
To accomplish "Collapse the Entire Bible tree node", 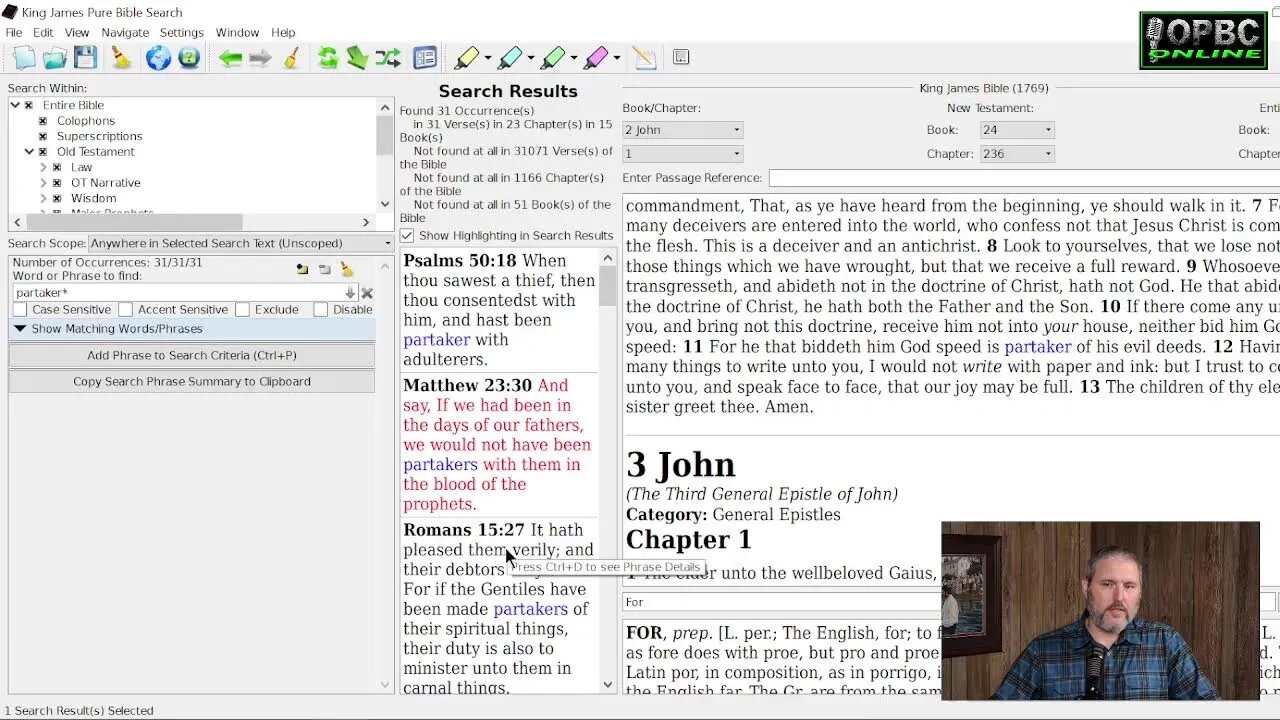I will [x=15, y=105].
